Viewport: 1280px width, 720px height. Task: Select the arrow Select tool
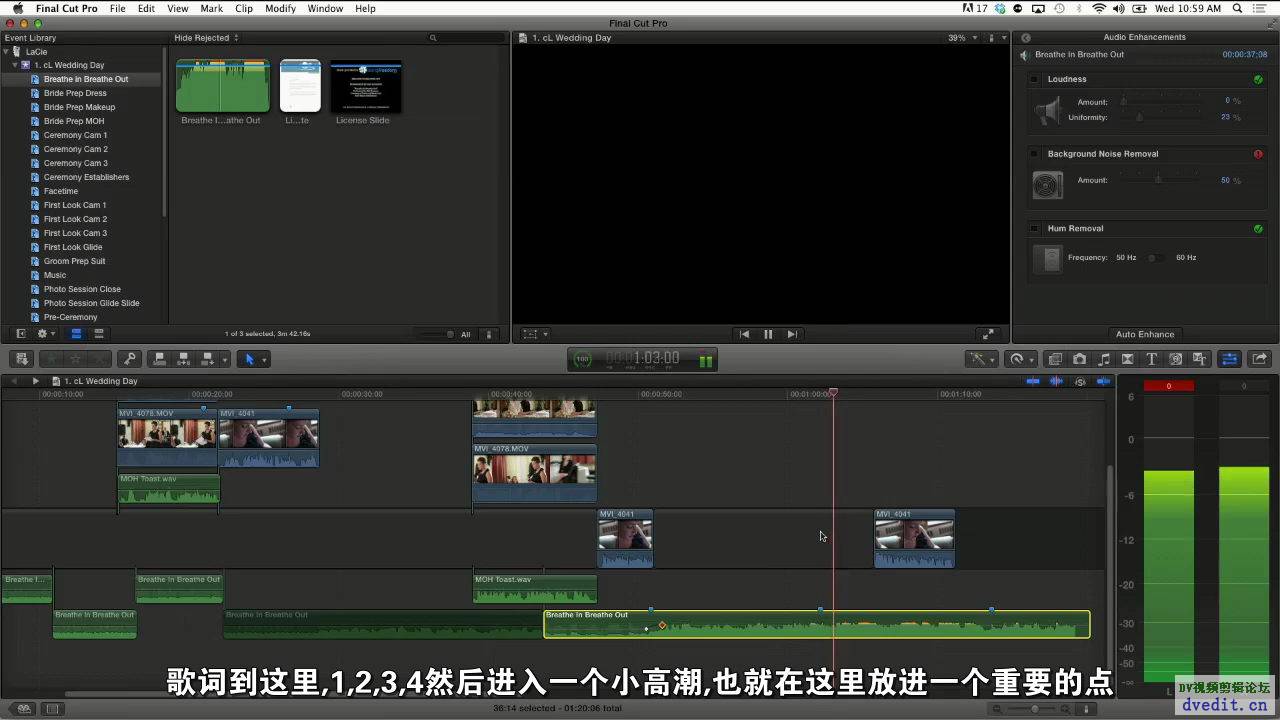click(250, 359)
